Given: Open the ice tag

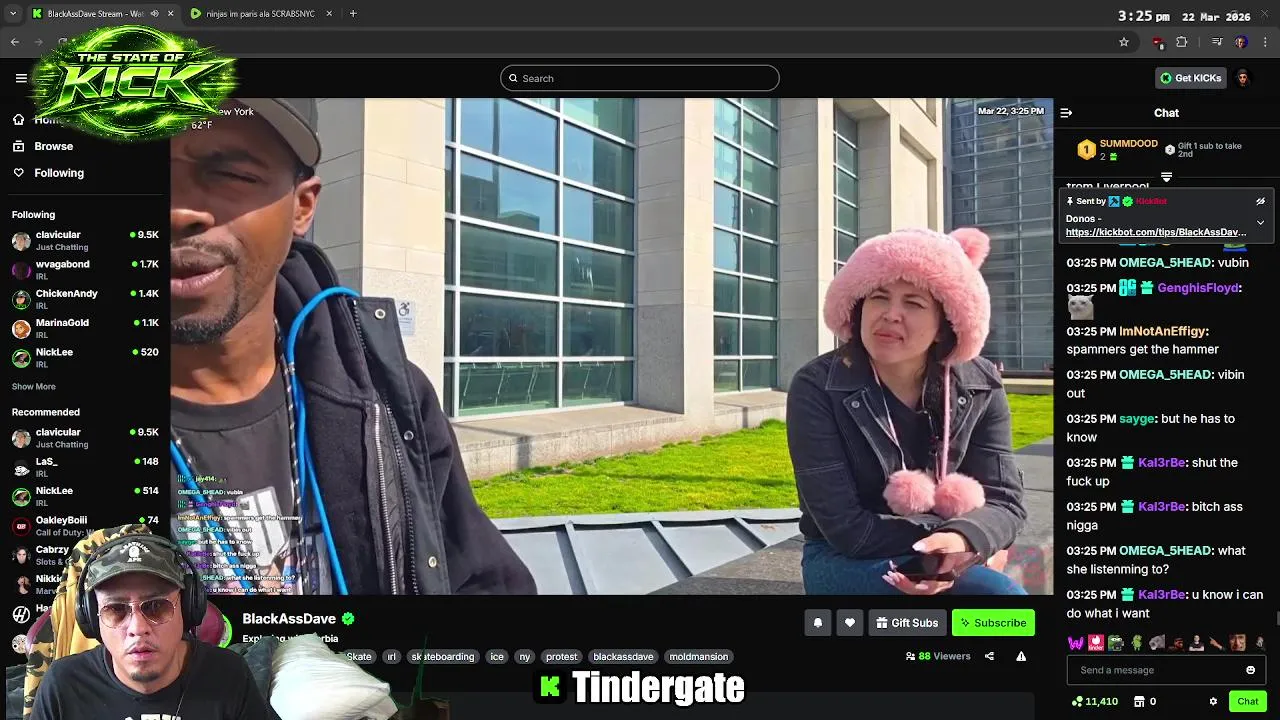Looking at the screenshot, I should [497, 657].
